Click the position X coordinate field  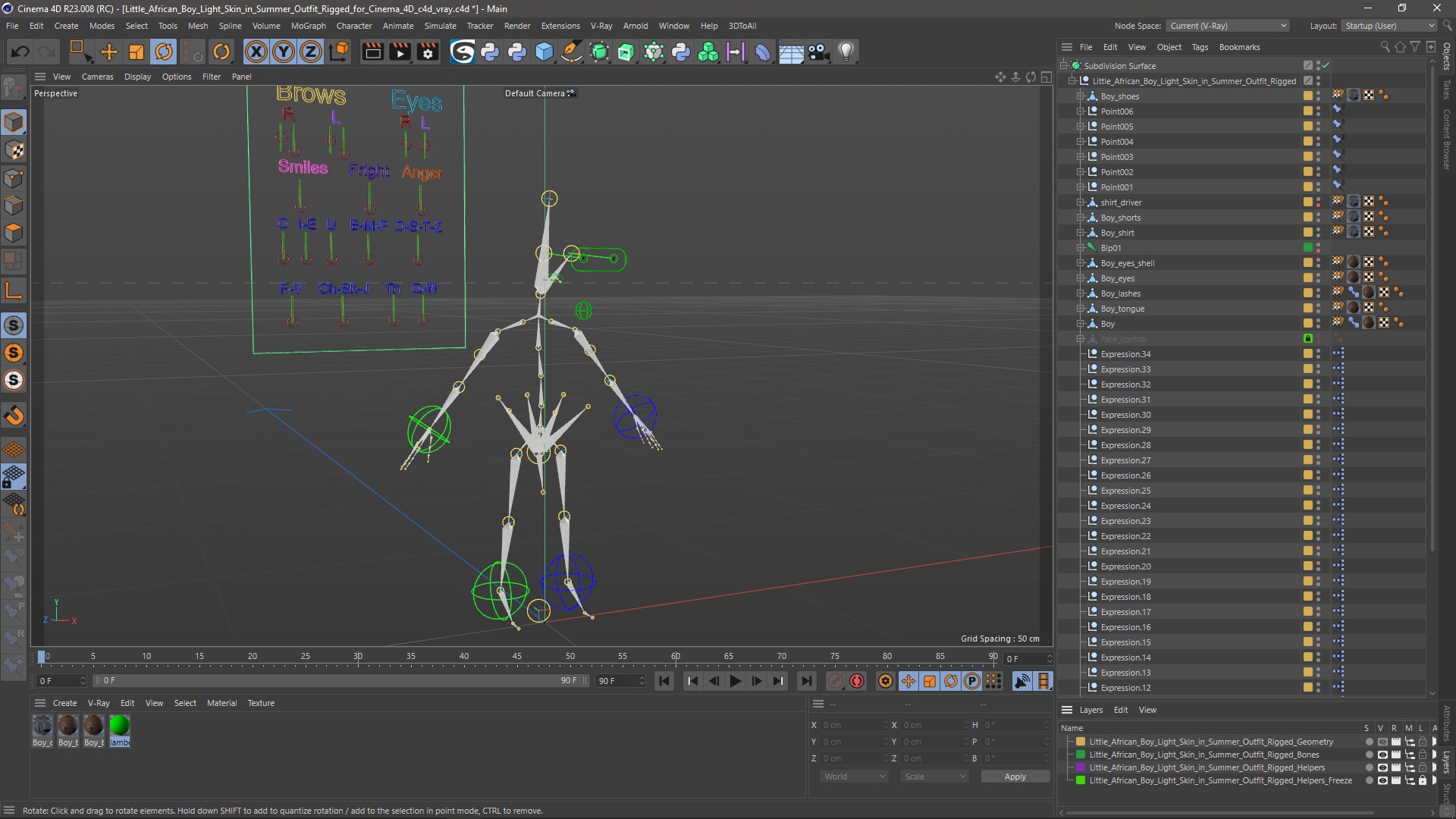pyautogui.click(x=853, y=725)
